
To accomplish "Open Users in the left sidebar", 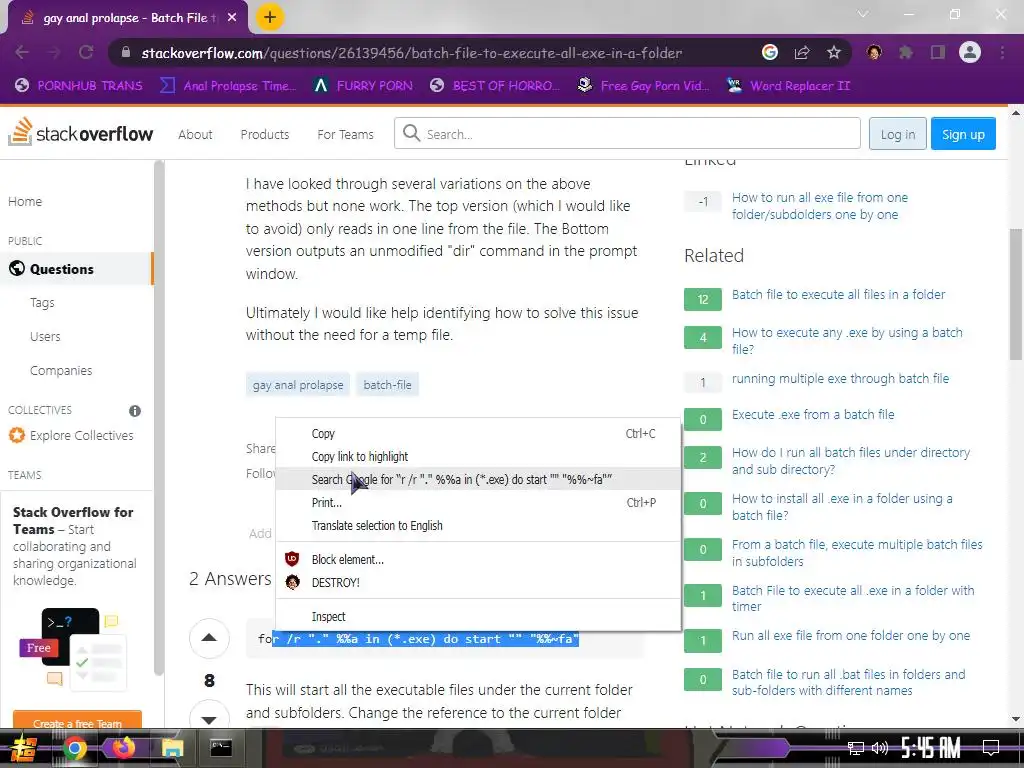I will [x=45, y=336].
